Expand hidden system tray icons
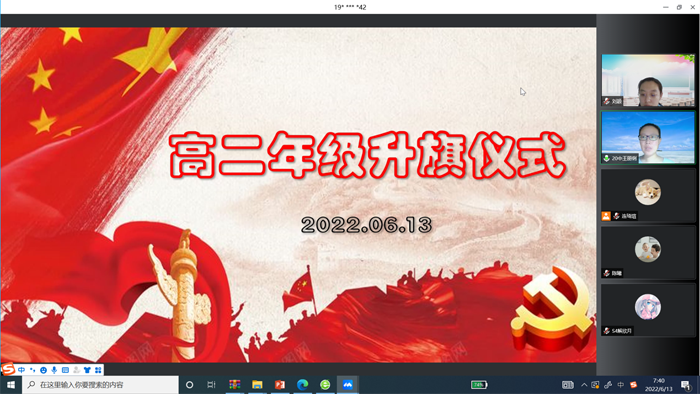Image resolution: width=700 pixels, height=394 pixels. 584,385
